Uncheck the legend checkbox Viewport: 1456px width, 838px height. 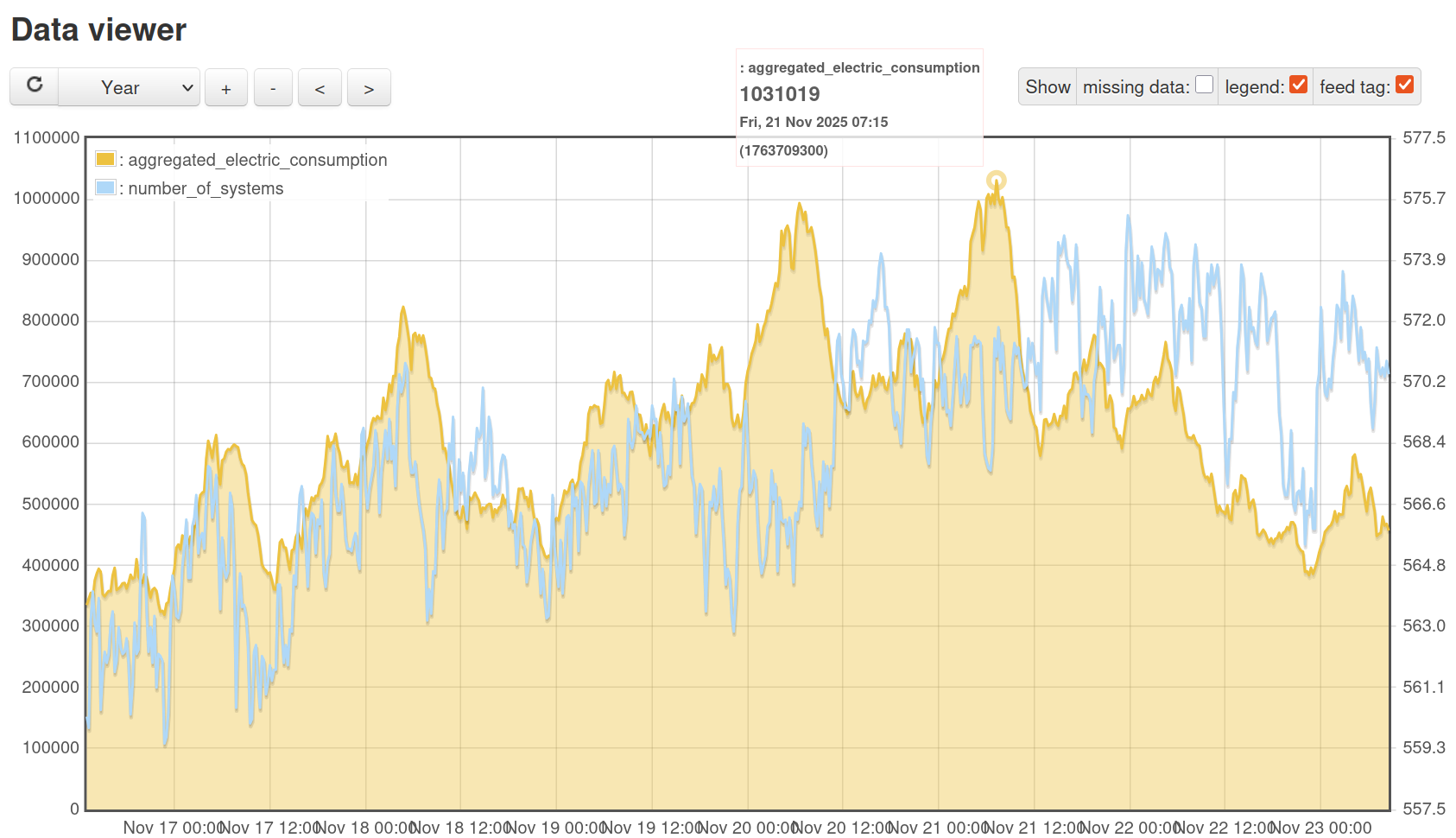[1298, 85]
